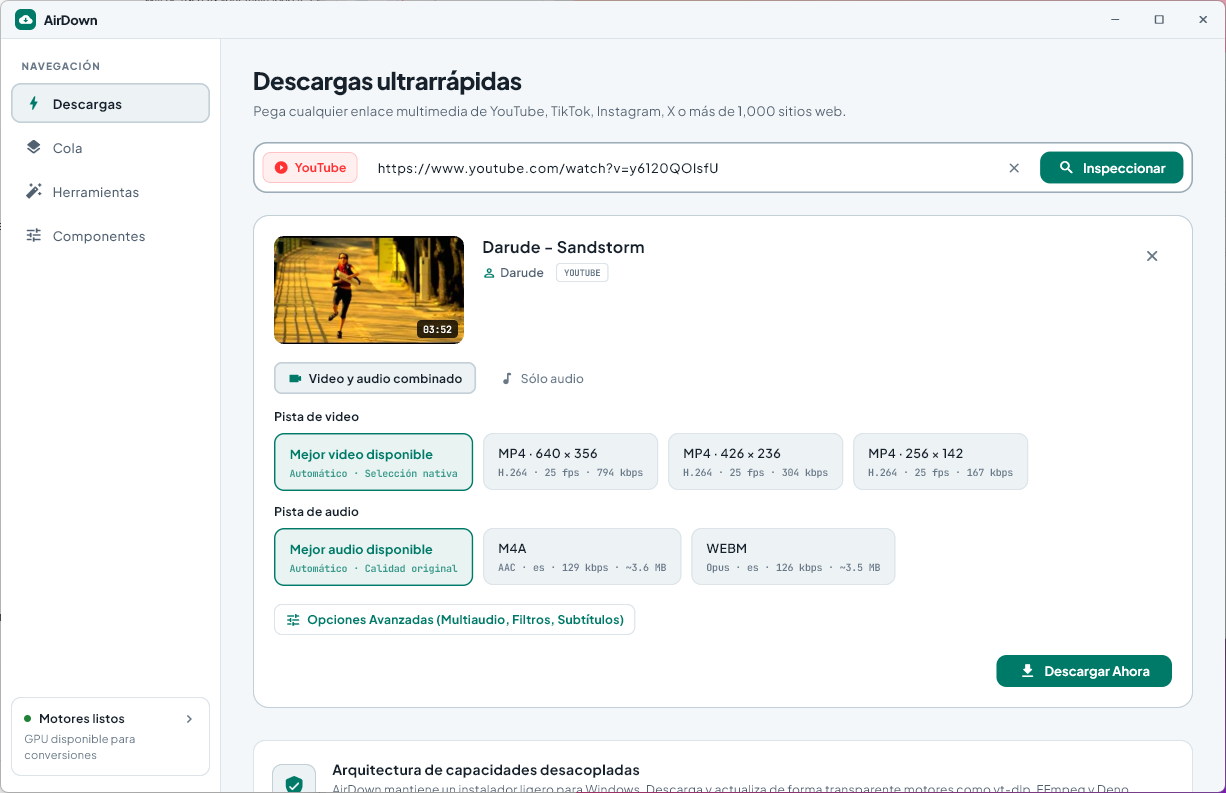Choose the WEBM Opus audio track
Image resolution: width=1226 pixels, height=793 pixels.
coord(793,556)
